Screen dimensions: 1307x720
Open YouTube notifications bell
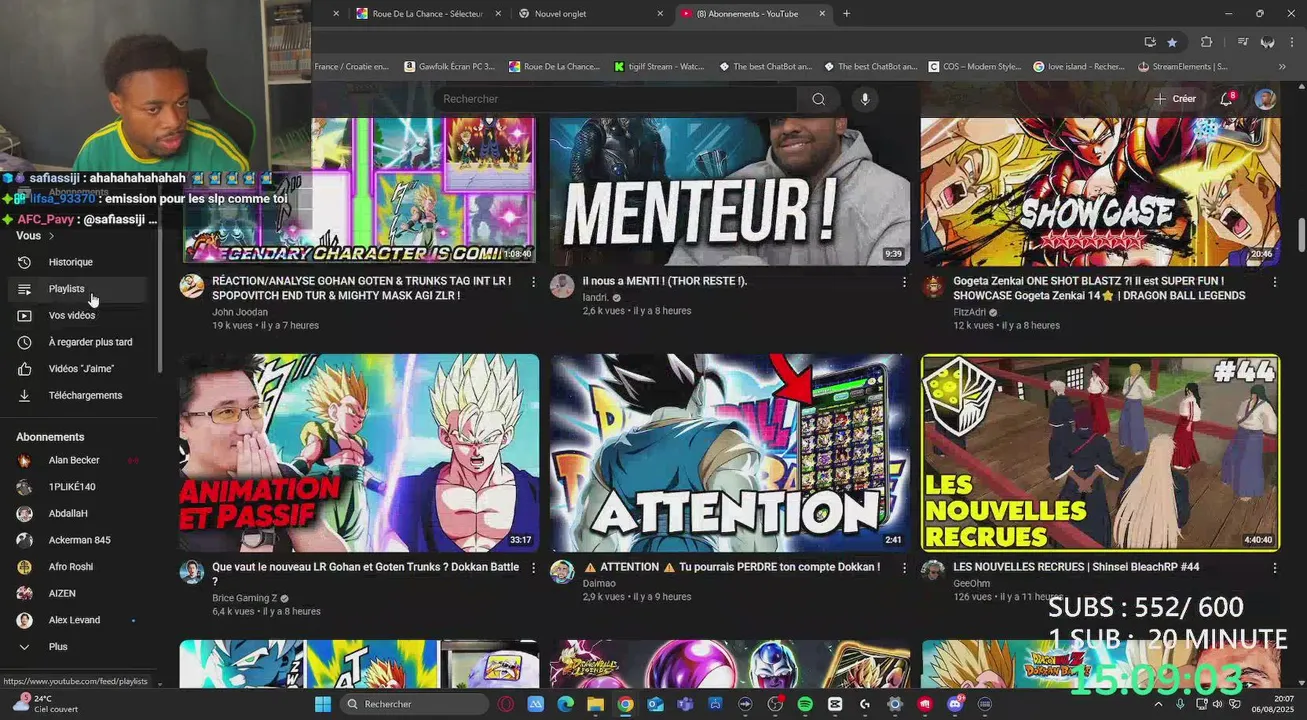1226,99
